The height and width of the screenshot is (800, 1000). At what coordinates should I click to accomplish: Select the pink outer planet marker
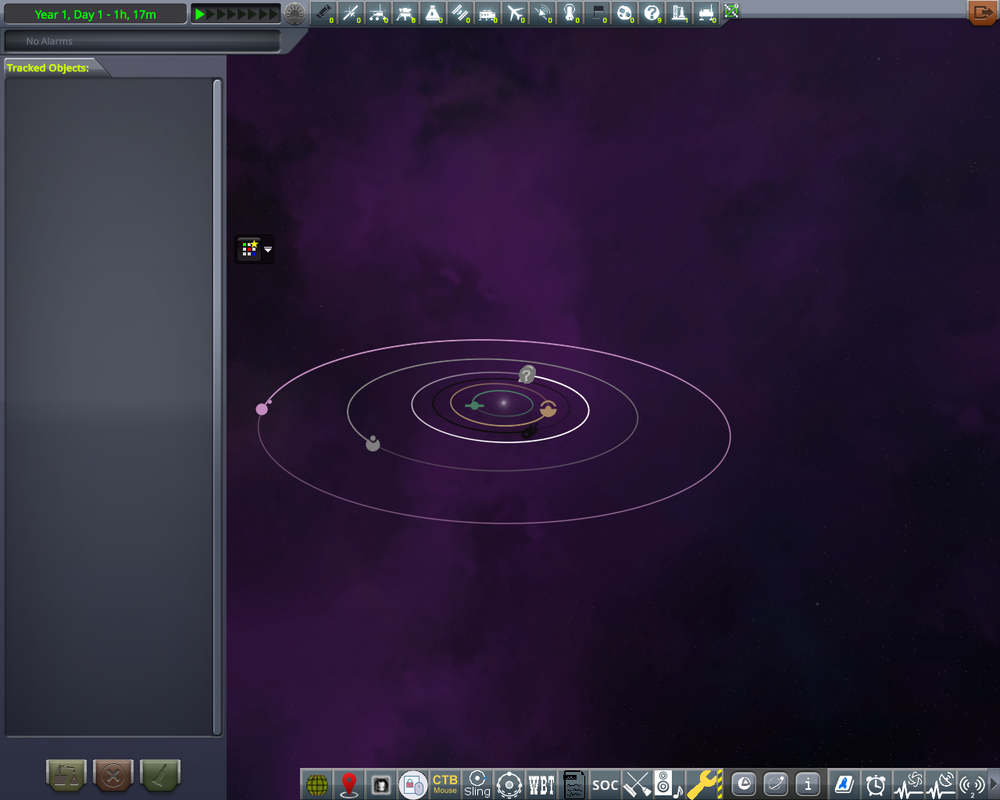(261, 409)
